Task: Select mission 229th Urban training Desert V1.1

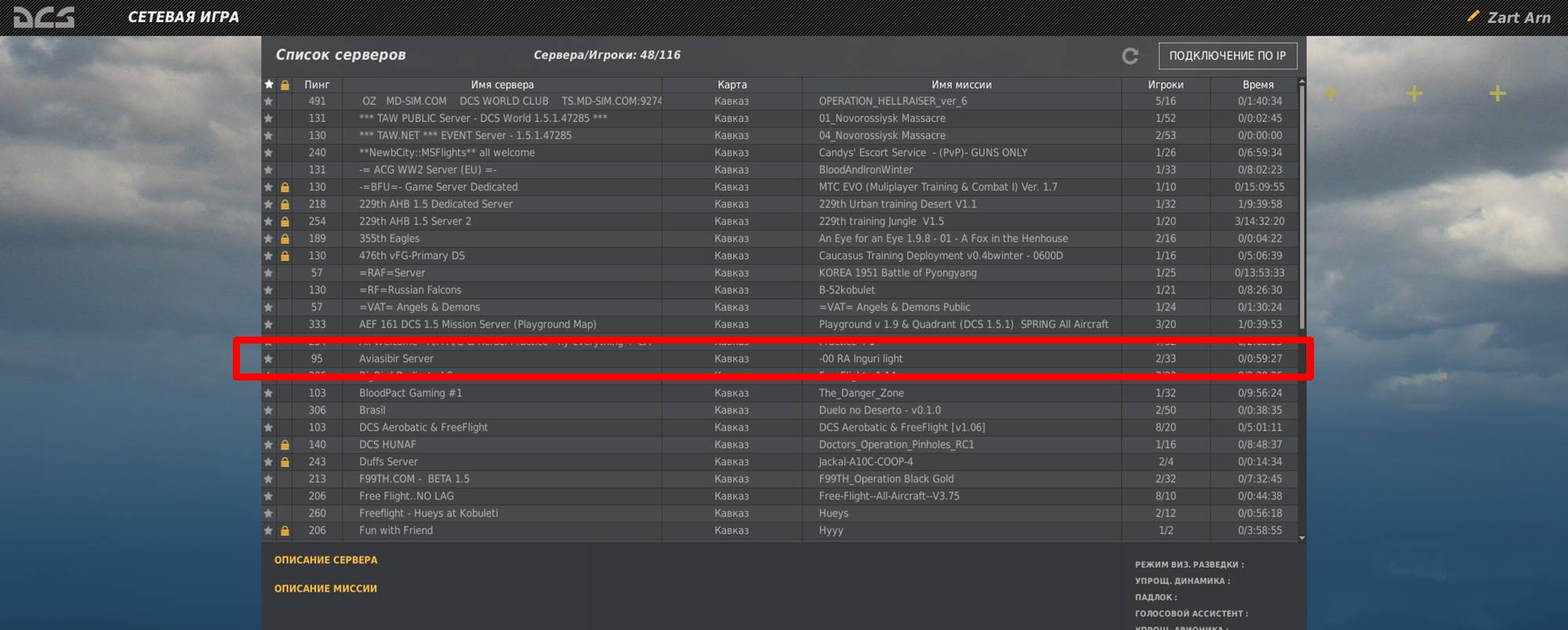Action: [898, 204]
